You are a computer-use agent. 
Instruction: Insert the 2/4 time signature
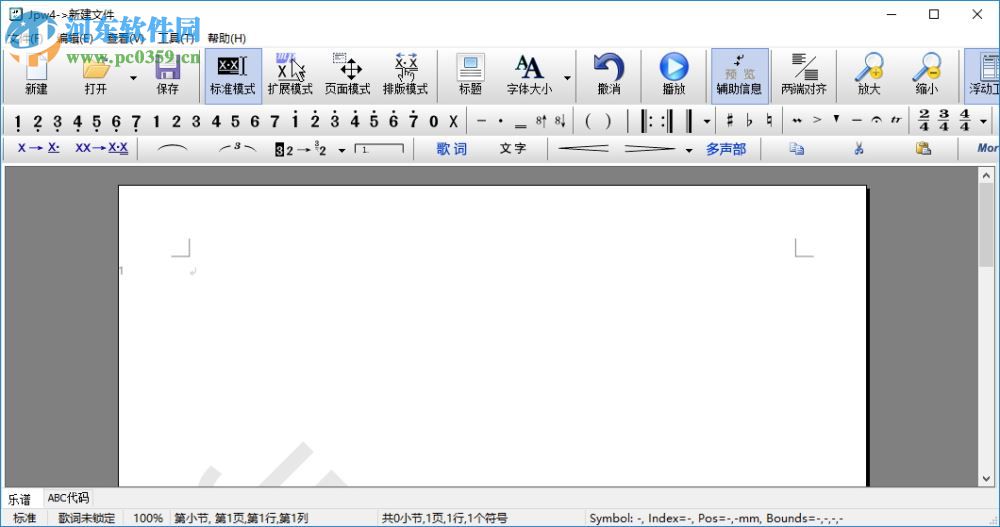point(924,121)
